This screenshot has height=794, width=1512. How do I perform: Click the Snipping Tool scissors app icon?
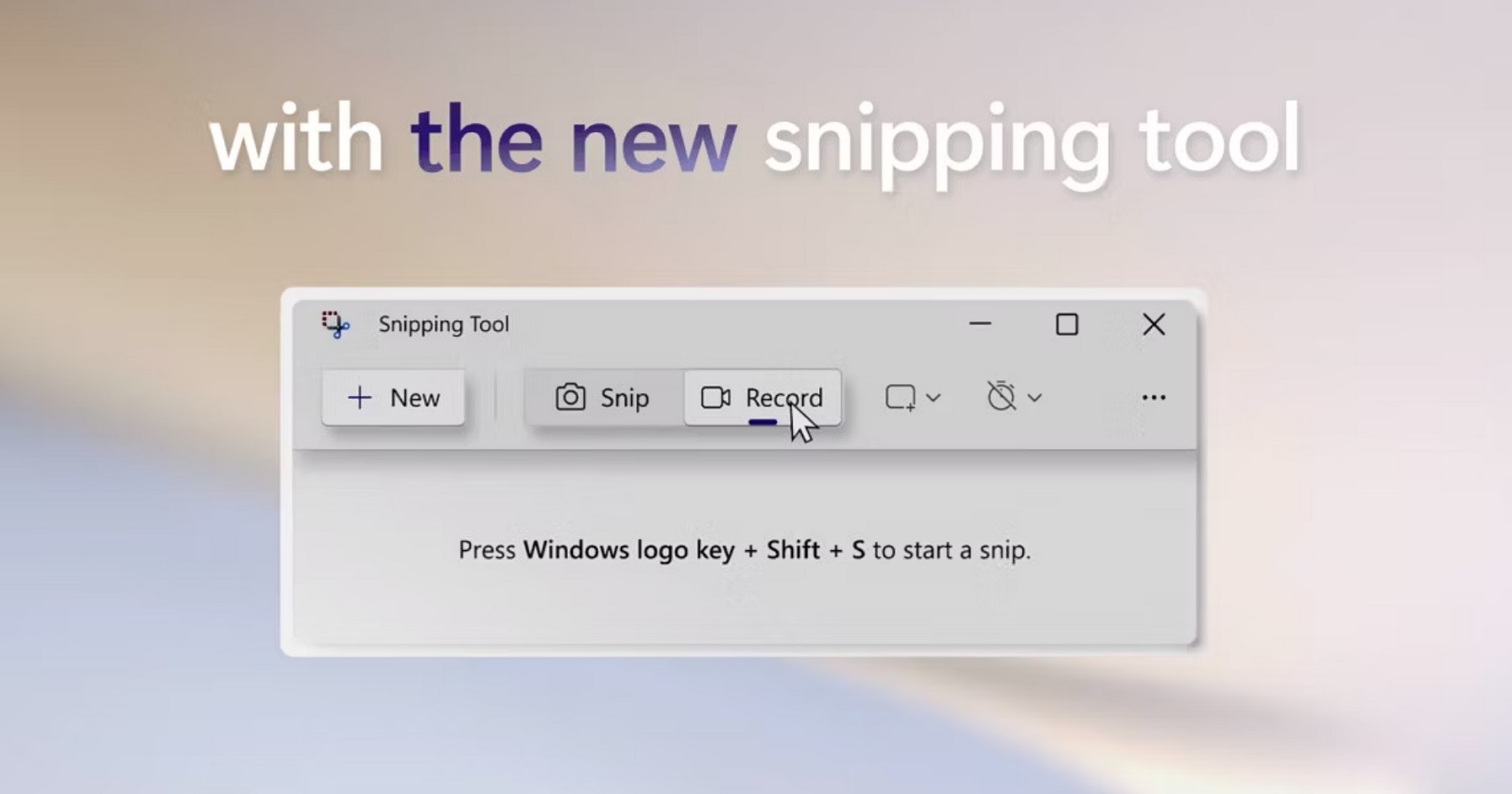[335, 324]
